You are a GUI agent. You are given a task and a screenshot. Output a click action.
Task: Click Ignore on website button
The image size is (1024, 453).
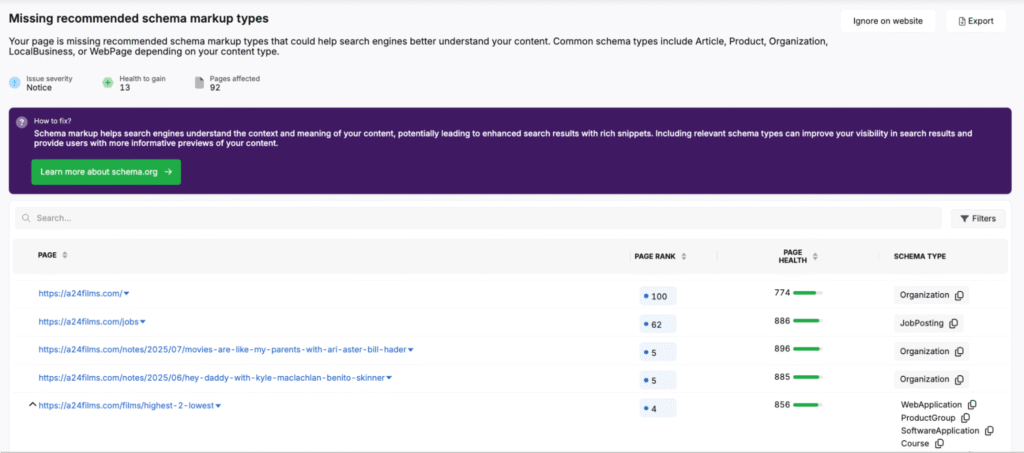pyautogui.click(x=888, y=21)
